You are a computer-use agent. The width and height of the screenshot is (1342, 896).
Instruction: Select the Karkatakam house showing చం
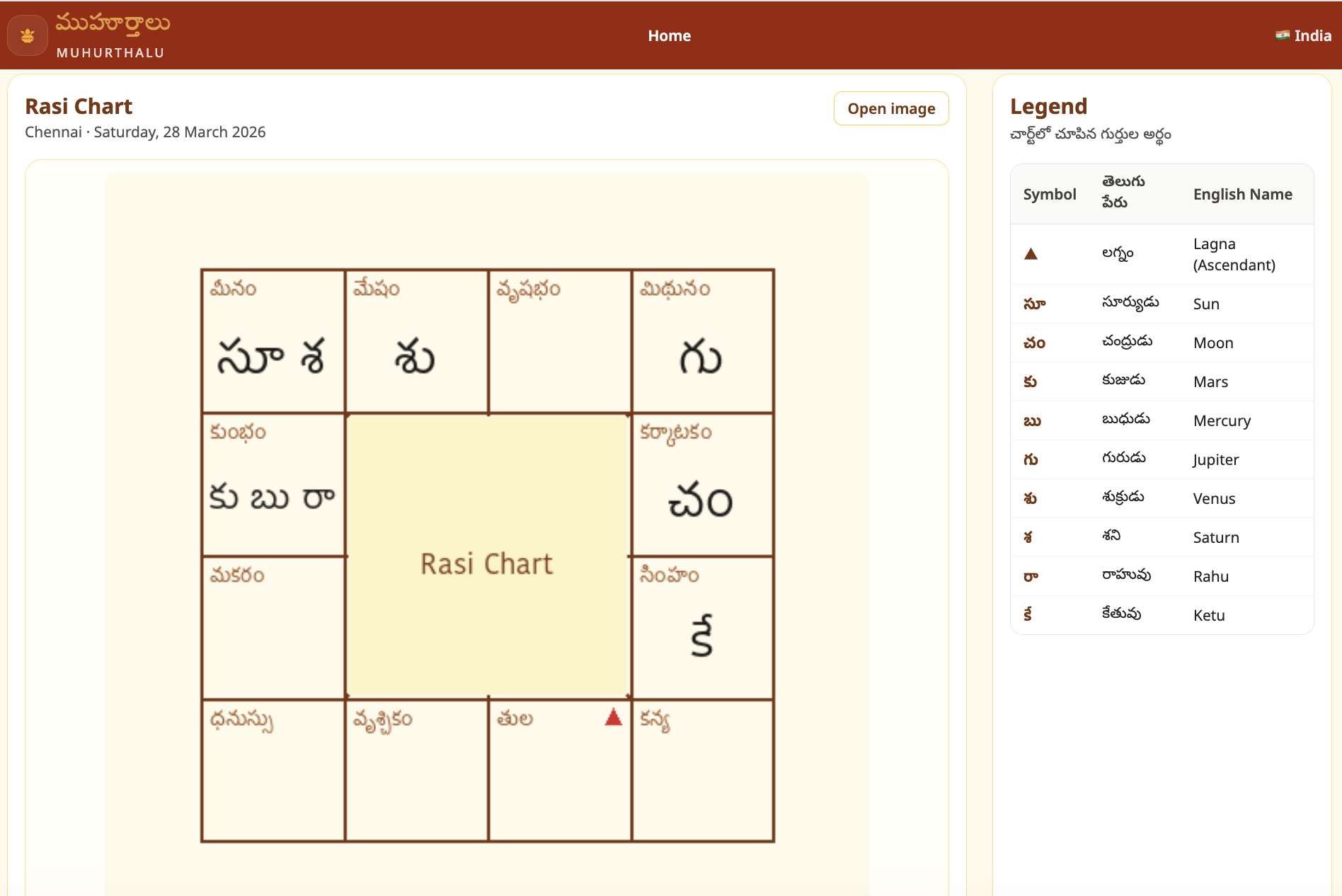coord(702,484)
